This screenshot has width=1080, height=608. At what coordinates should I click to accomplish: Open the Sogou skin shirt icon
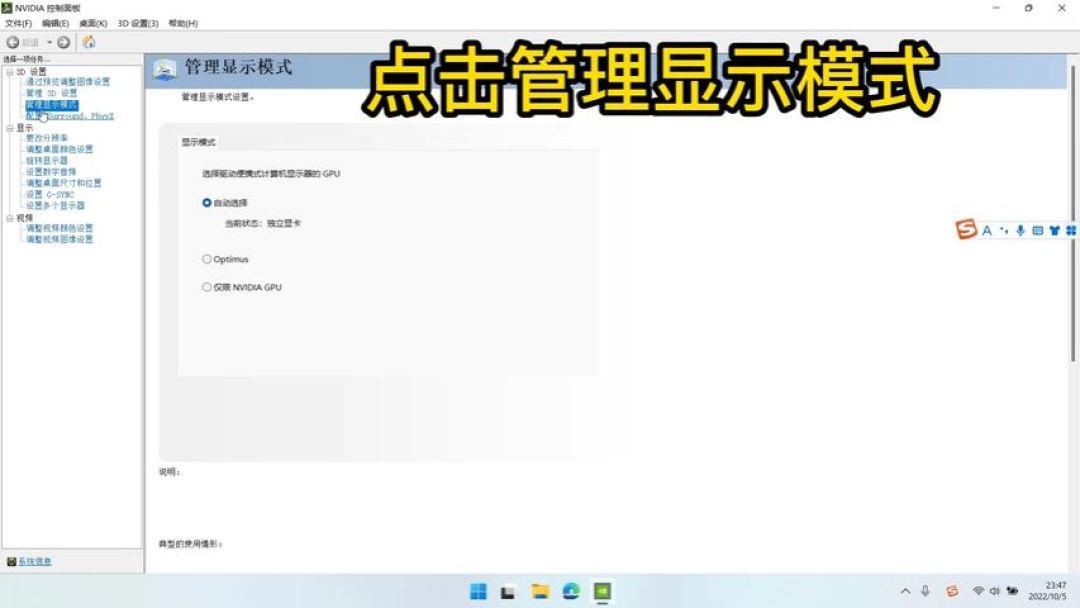(x=1054, y=231)
